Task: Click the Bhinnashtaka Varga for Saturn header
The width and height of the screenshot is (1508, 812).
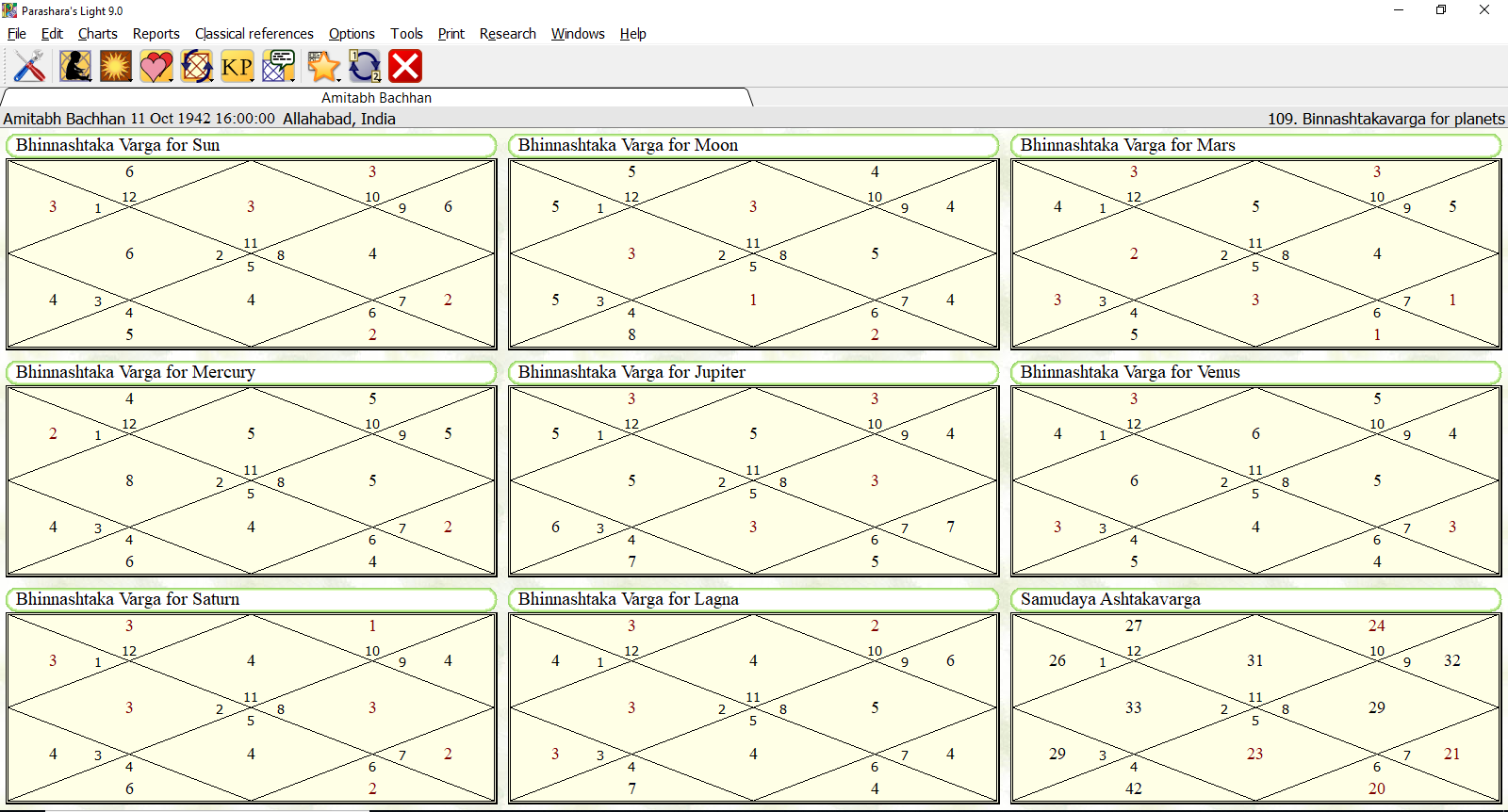Action: [x=251, y=599]
